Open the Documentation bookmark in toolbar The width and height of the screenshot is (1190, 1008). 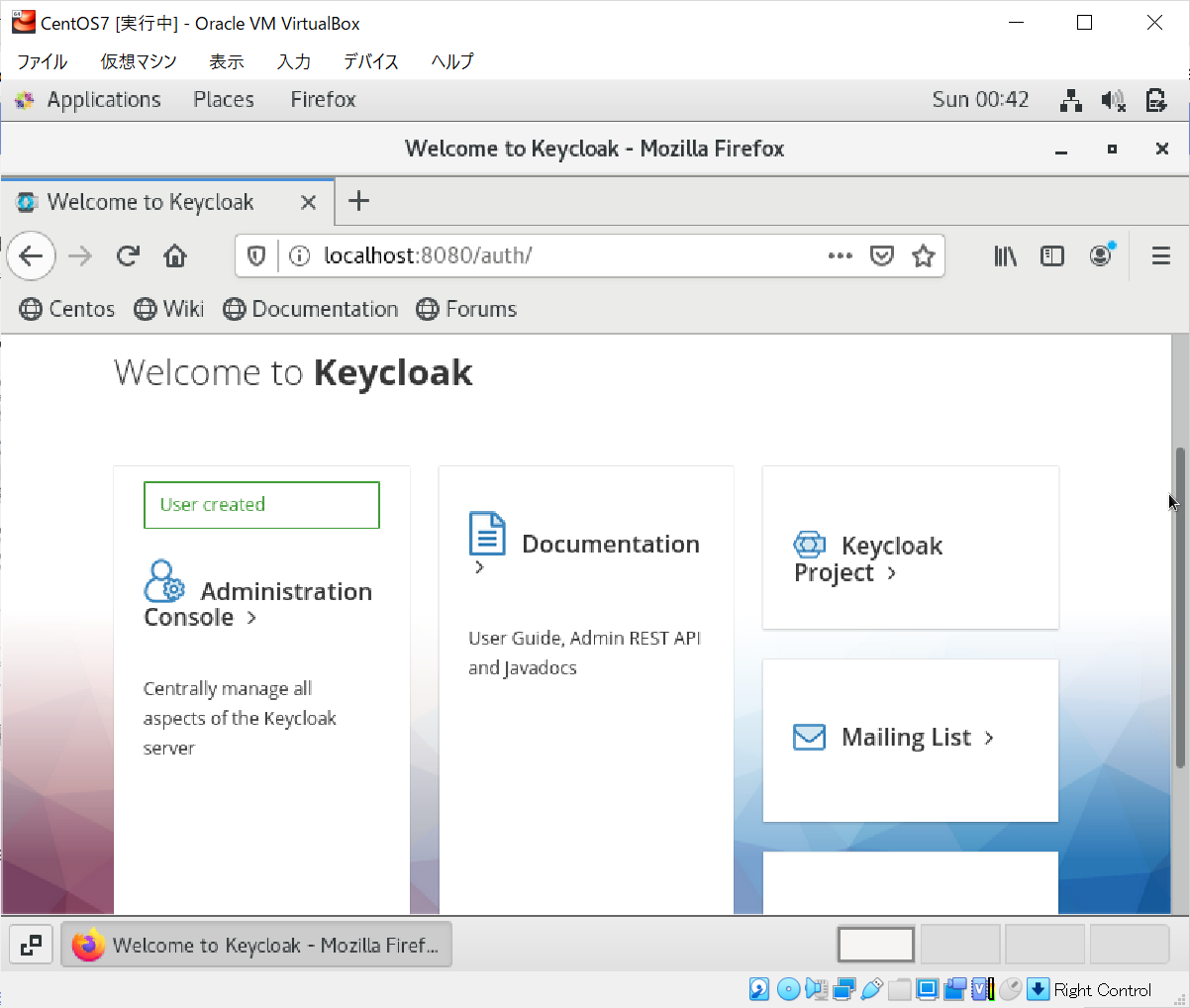(x=311, y=309)
